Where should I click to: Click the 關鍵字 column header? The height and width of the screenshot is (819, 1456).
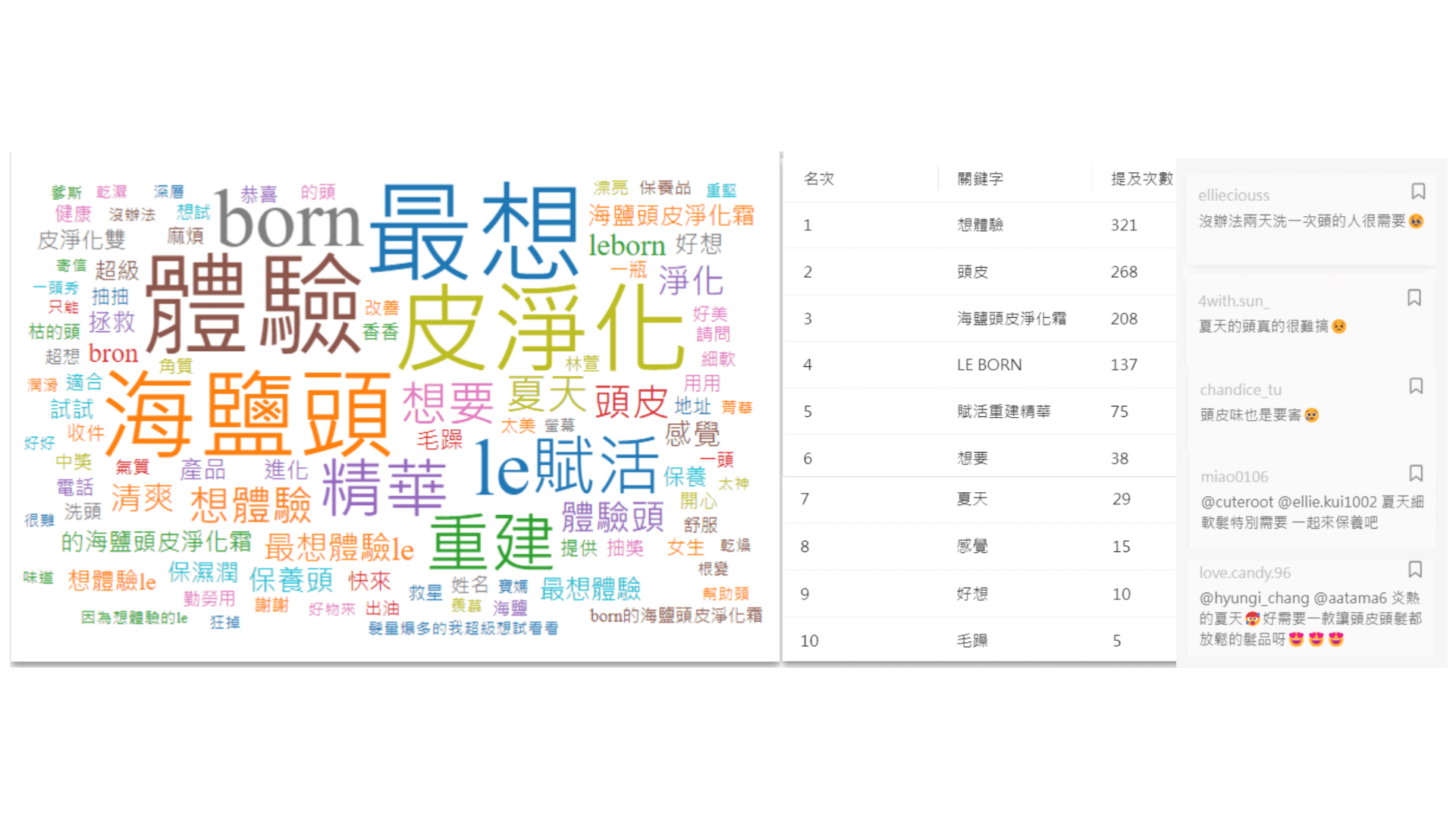click(x=981, y=179)
